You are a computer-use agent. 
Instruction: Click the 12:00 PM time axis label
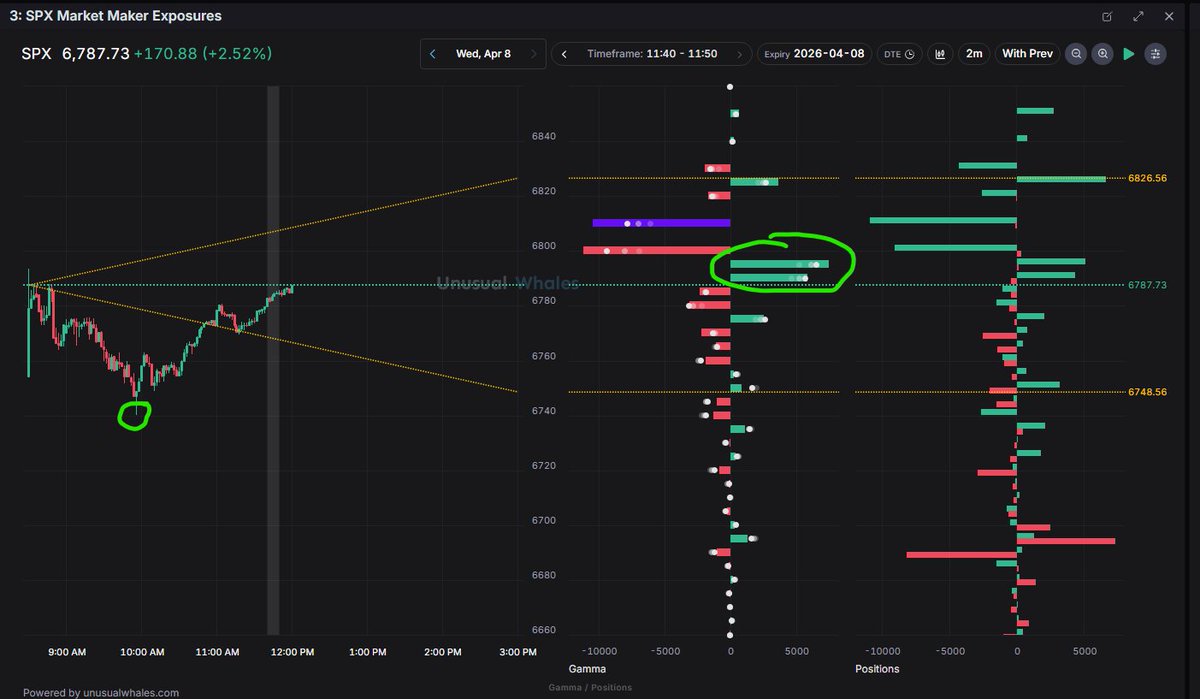tap(292, 652)
